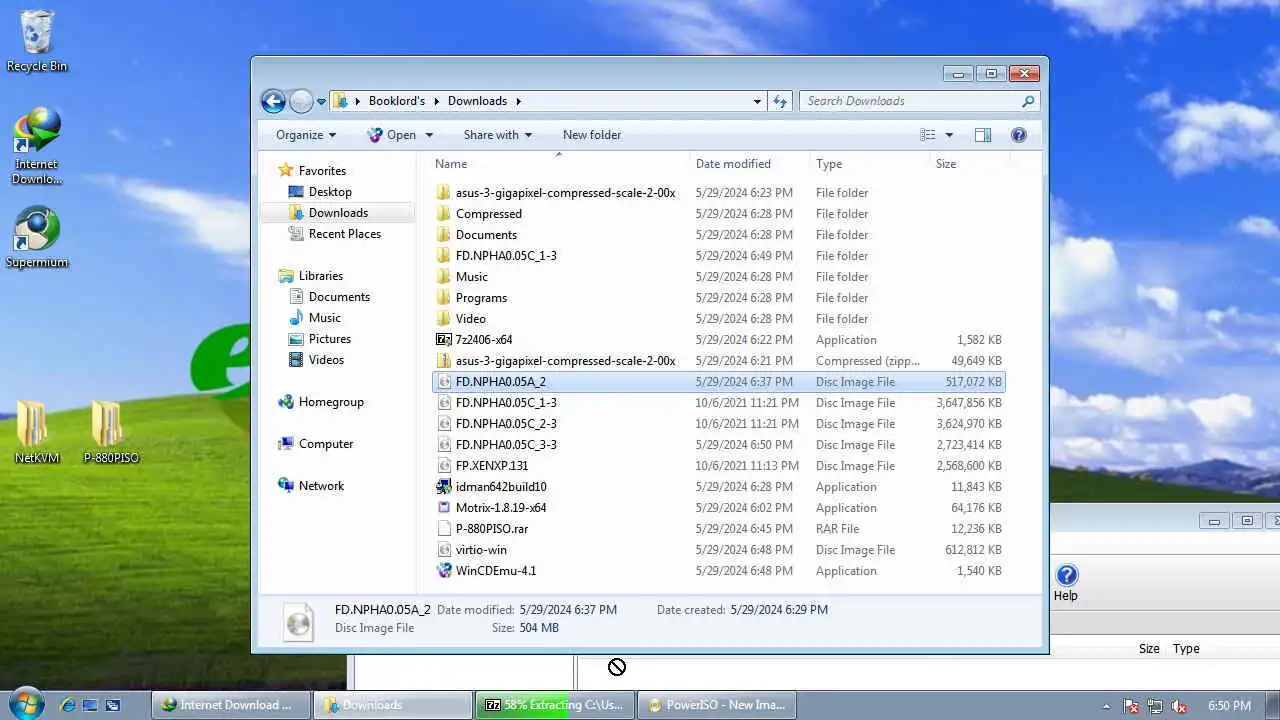Screen dimensions: 1280x720
Task: Click the search magnifier icon
Action: pyautogui.click(x=1027, y=101)
